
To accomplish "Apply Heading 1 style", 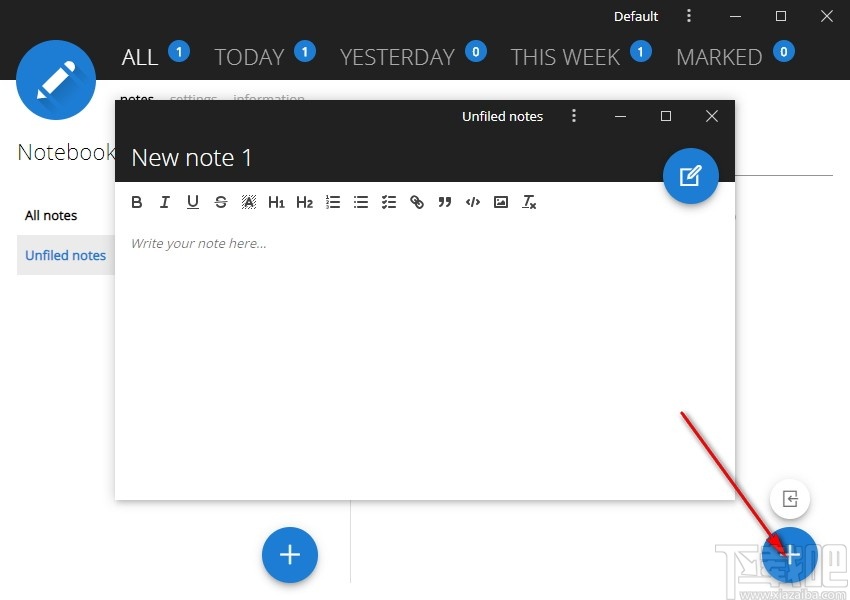I will pyautogui.click(x=276, y=202).
